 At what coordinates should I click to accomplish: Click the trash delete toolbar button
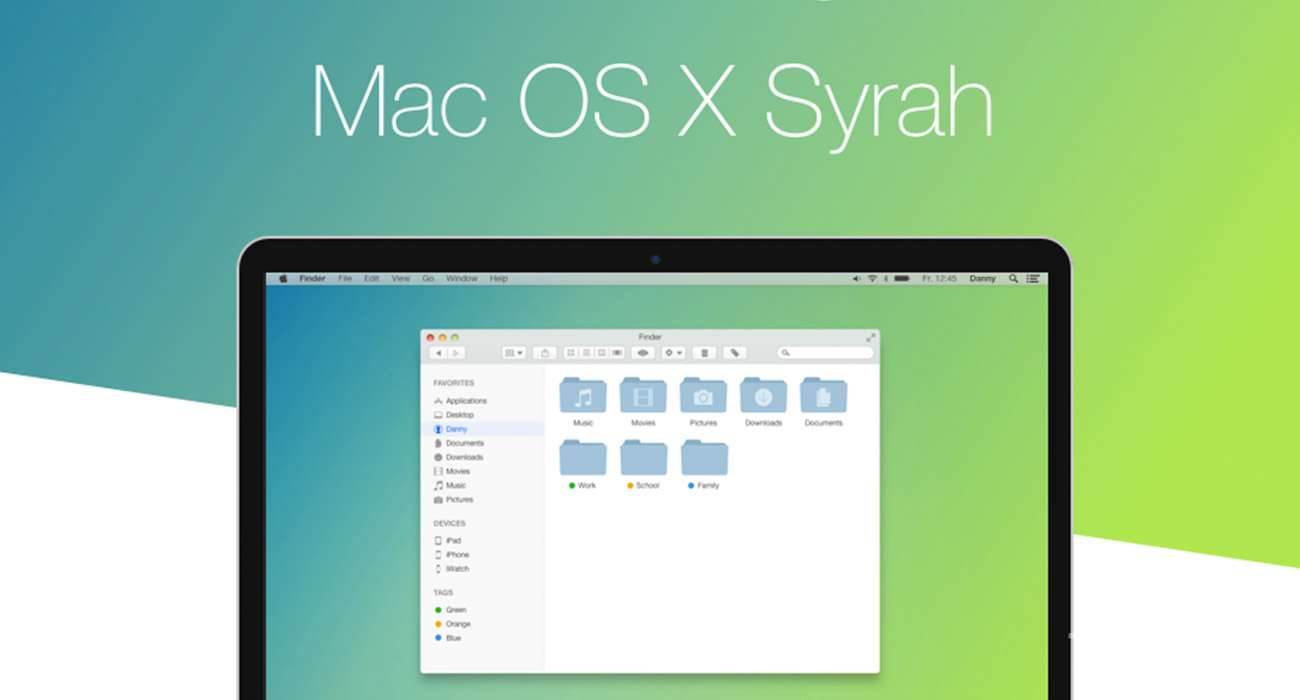(704, 353)
